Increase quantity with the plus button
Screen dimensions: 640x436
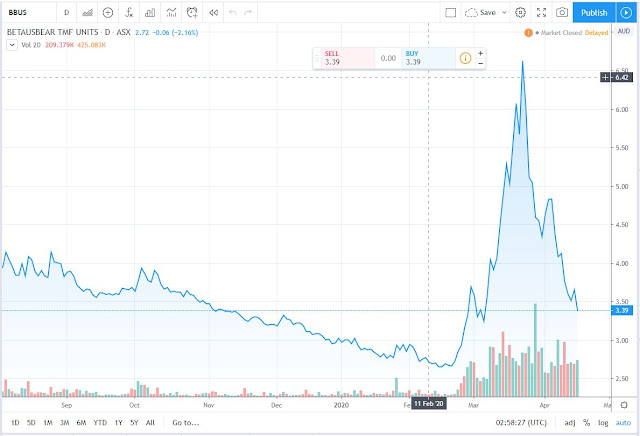[x=480, y=53]
